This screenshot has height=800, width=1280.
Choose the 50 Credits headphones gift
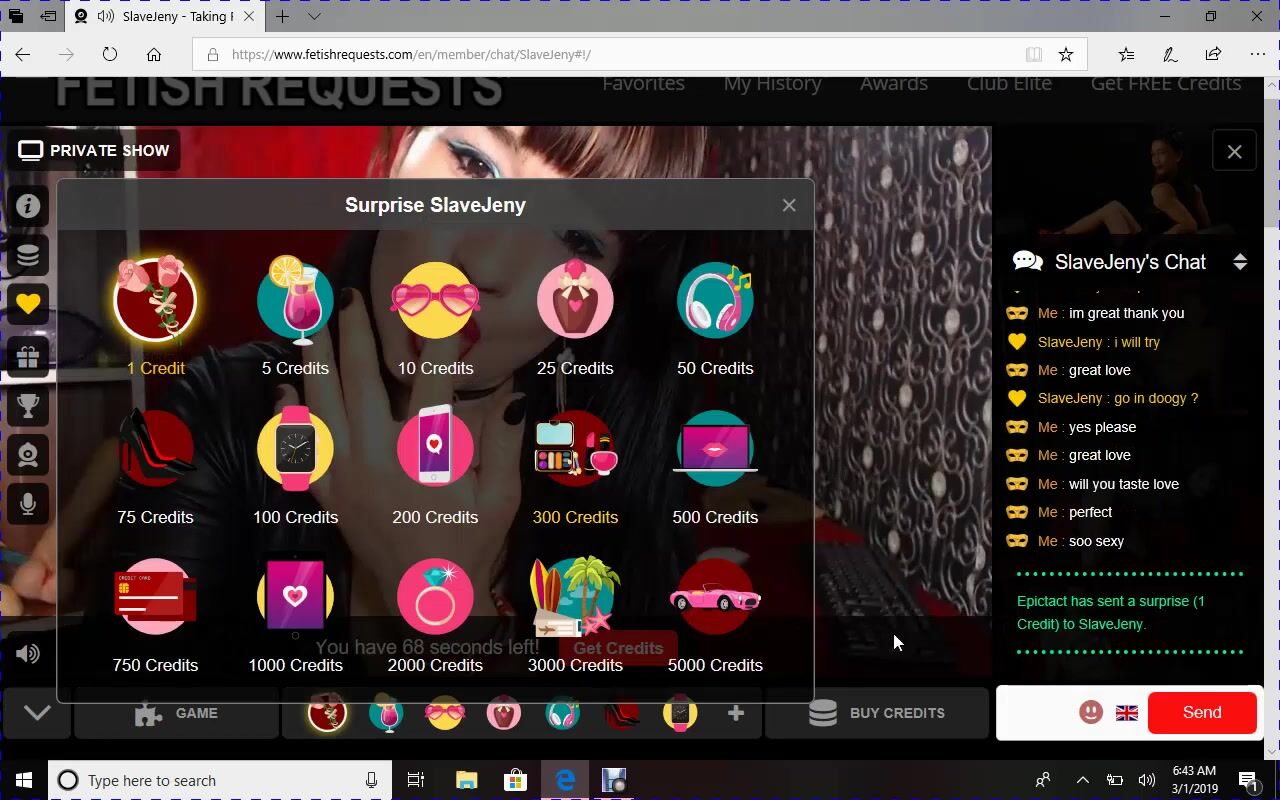point(714,301)
